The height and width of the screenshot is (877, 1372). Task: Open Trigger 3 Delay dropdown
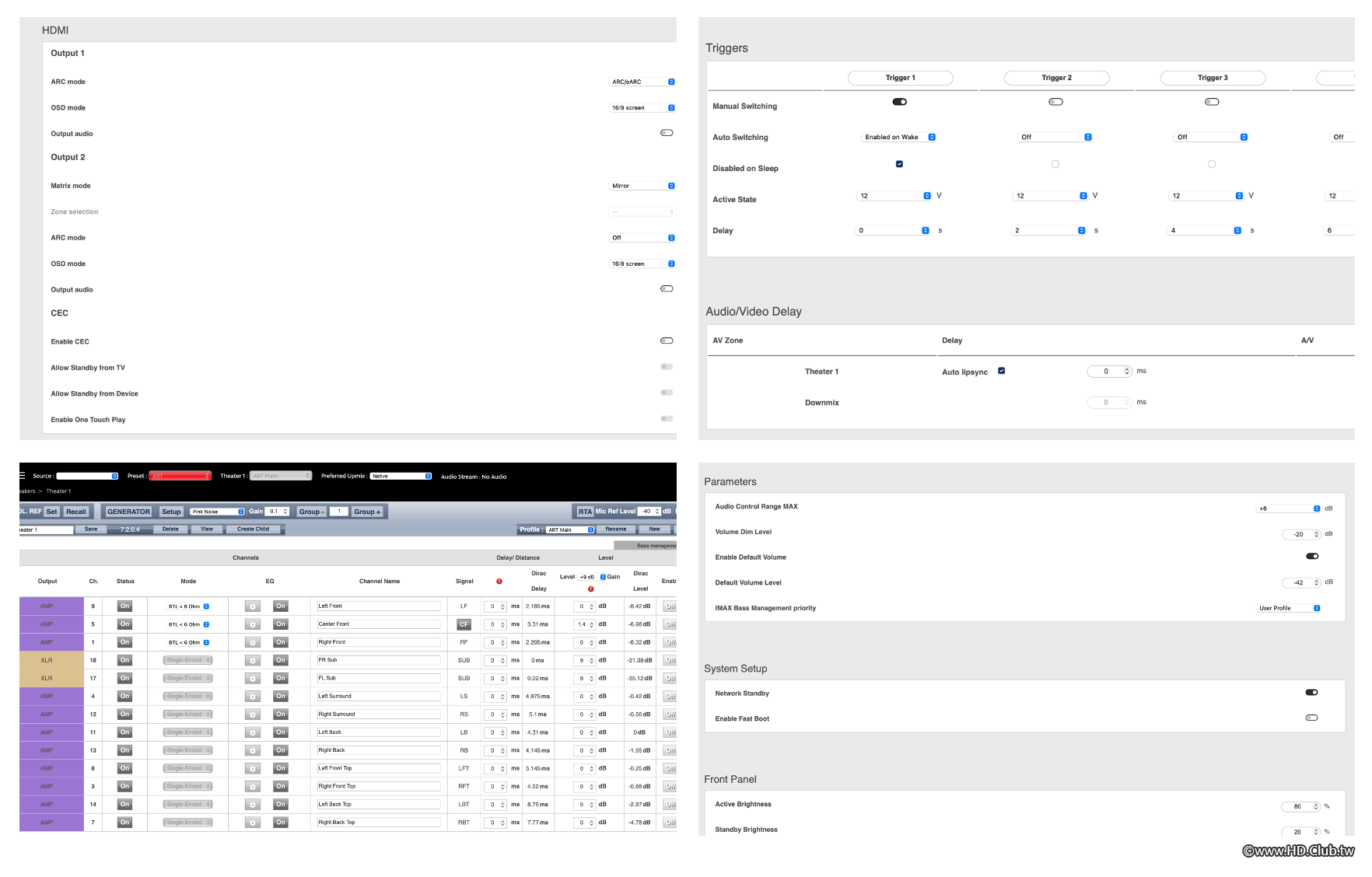tap(1206, 231)
